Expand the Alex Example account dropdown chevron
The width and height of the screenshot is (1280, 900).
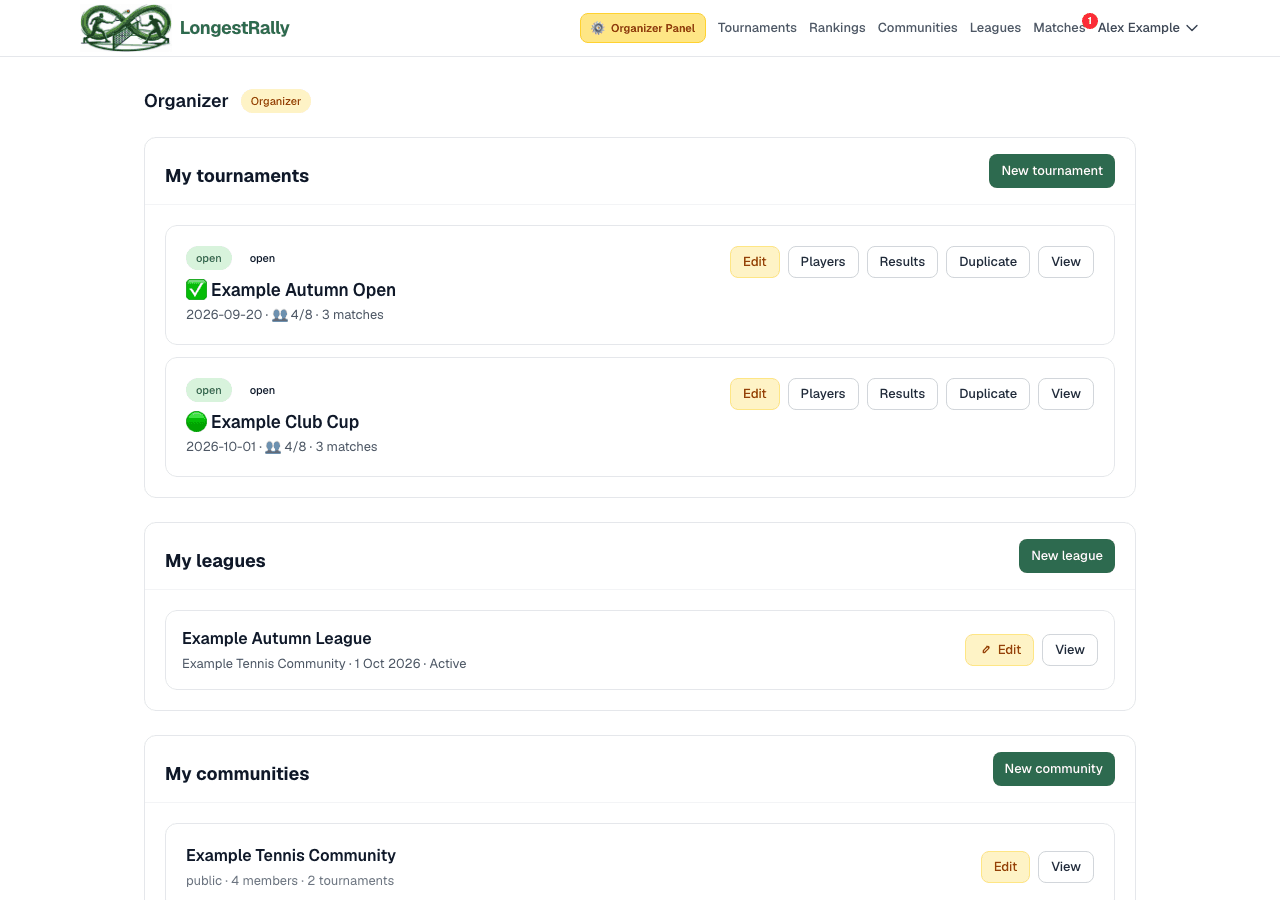(x=1192, y=28)
